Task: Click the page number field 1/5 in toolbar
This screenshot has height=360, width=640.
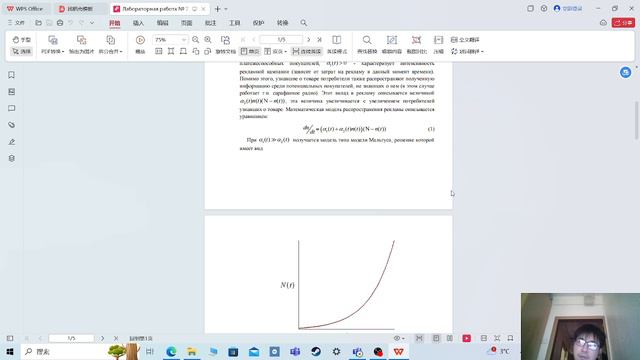Action: pyautogui.click(x=281, y=40)
